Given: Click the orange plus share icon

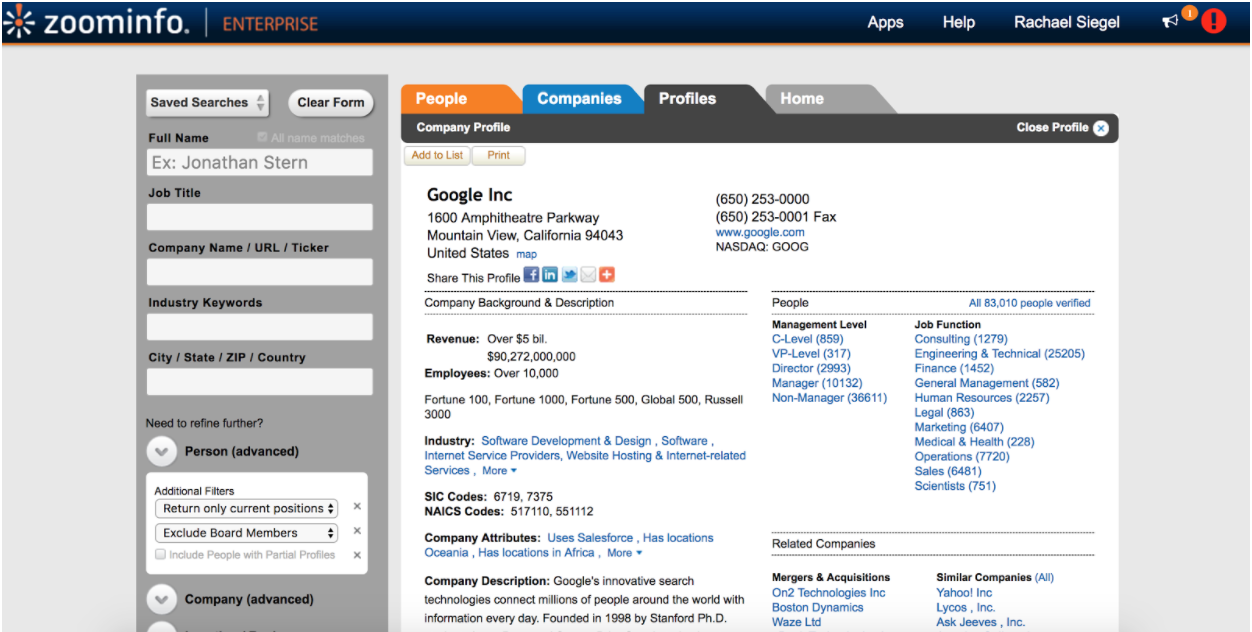Looking at the screenshot, I should click(607, 275).
